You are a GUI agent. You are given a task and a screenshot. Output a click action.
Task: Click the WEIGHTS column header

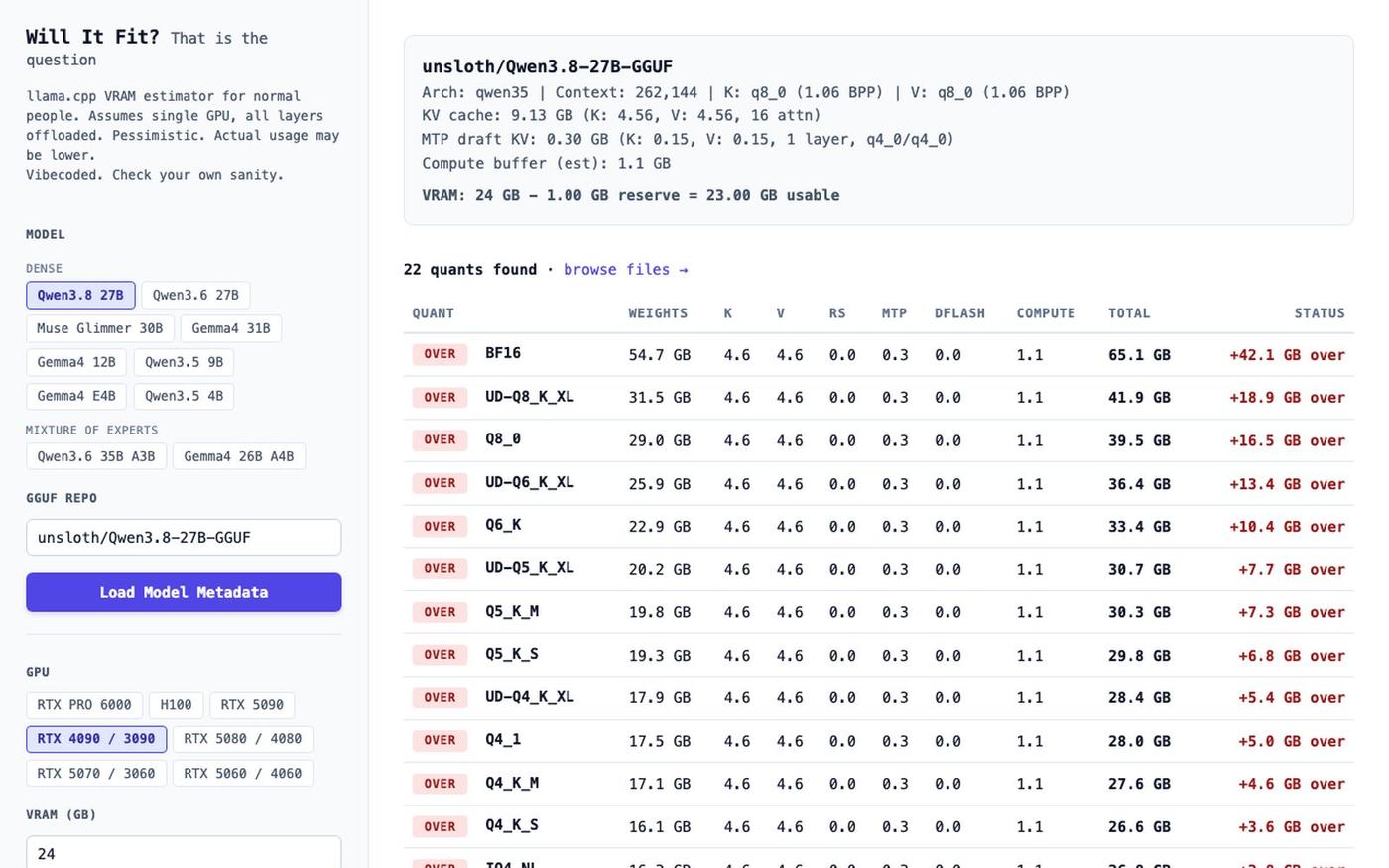click(658, 313)
